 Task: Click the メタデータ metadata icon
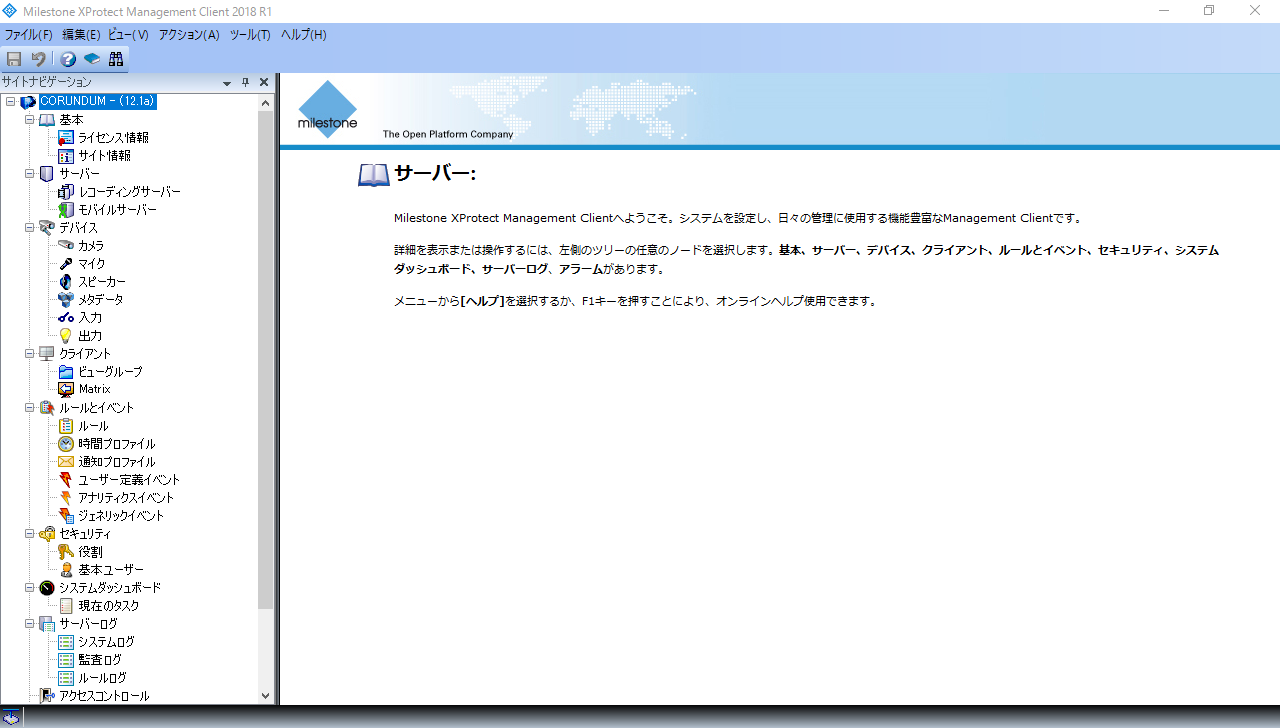(66, 300)
